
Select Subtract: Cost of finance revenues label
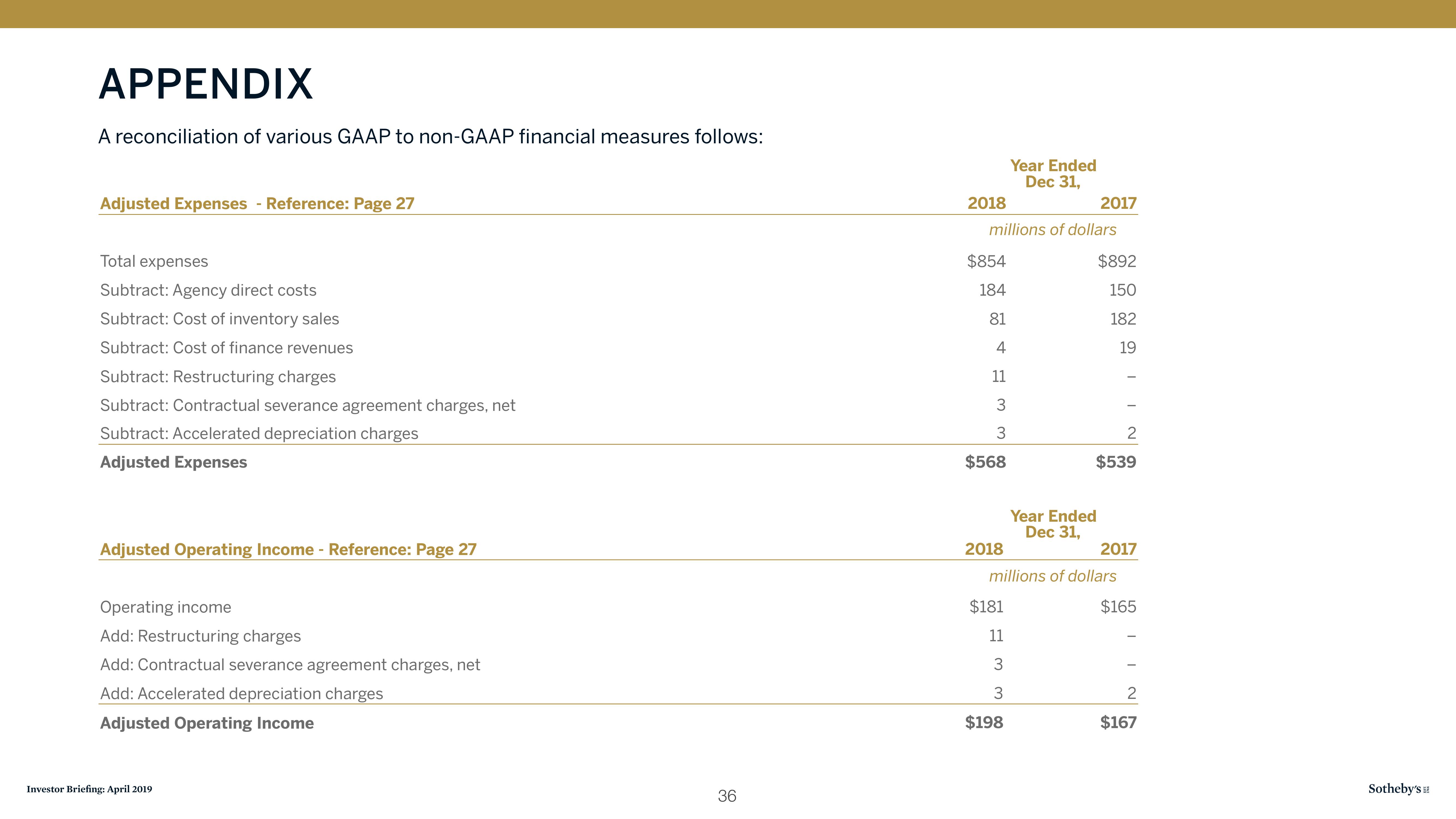tap(227, 348)
